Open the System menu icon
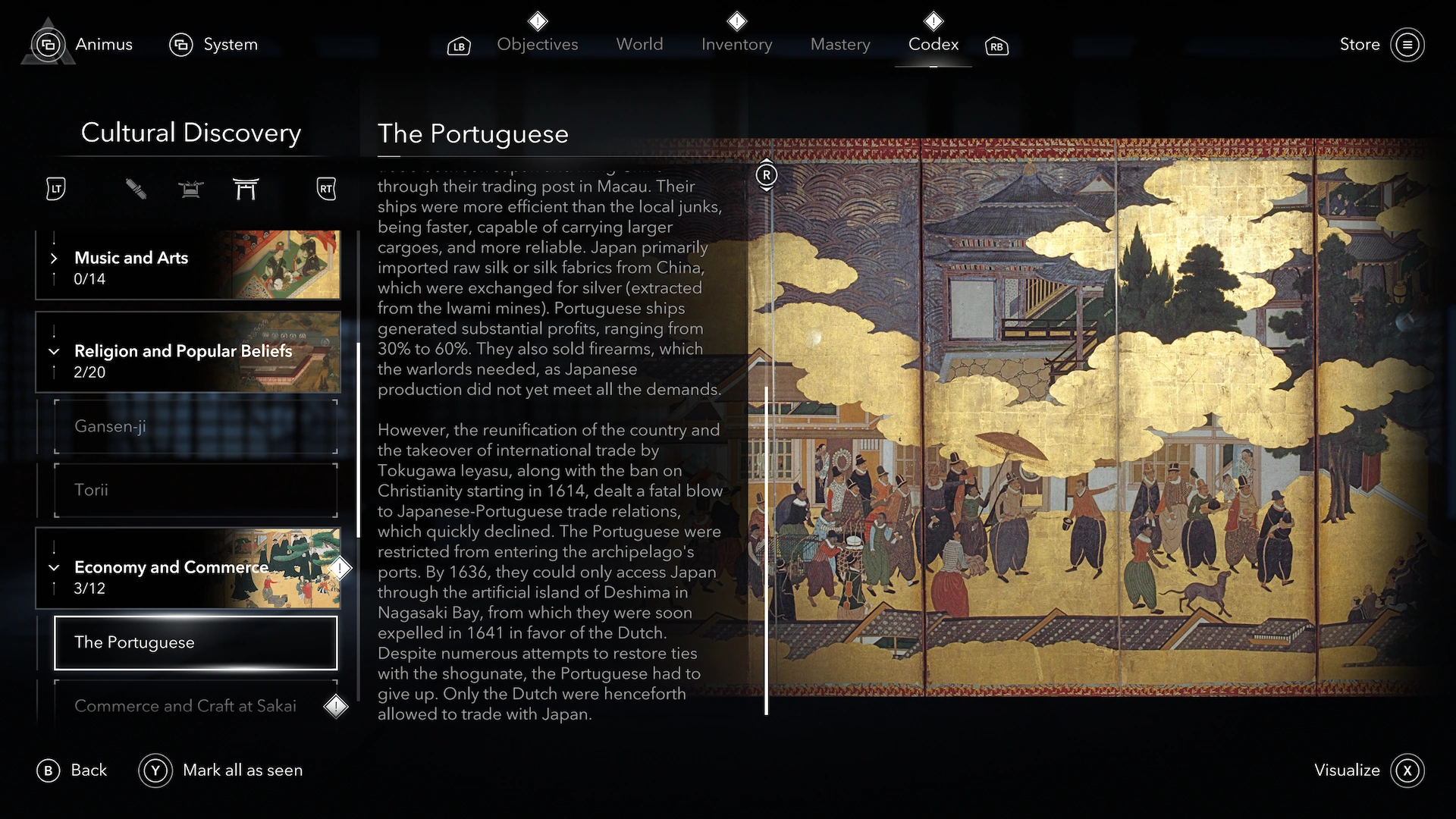 [180, 45]
